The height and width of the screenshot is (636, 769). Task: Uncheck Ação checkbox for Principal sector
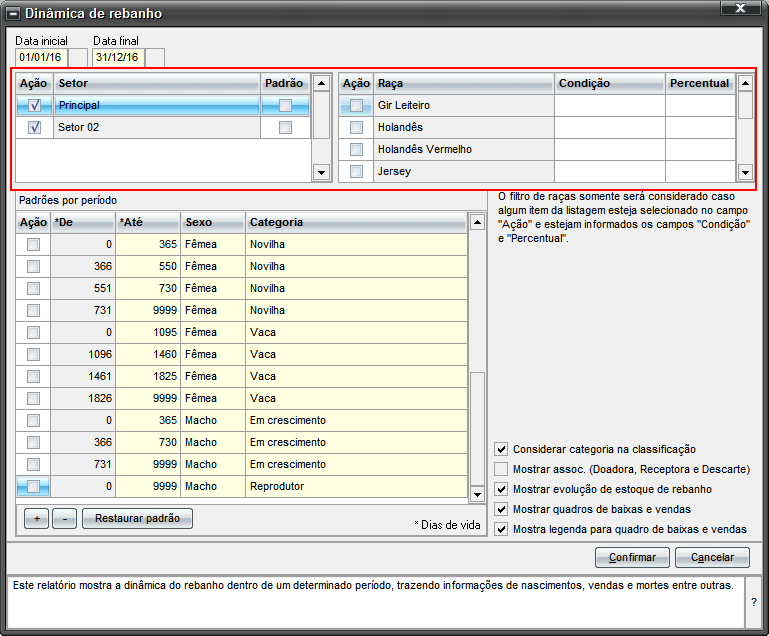click(x=34, y=105)
